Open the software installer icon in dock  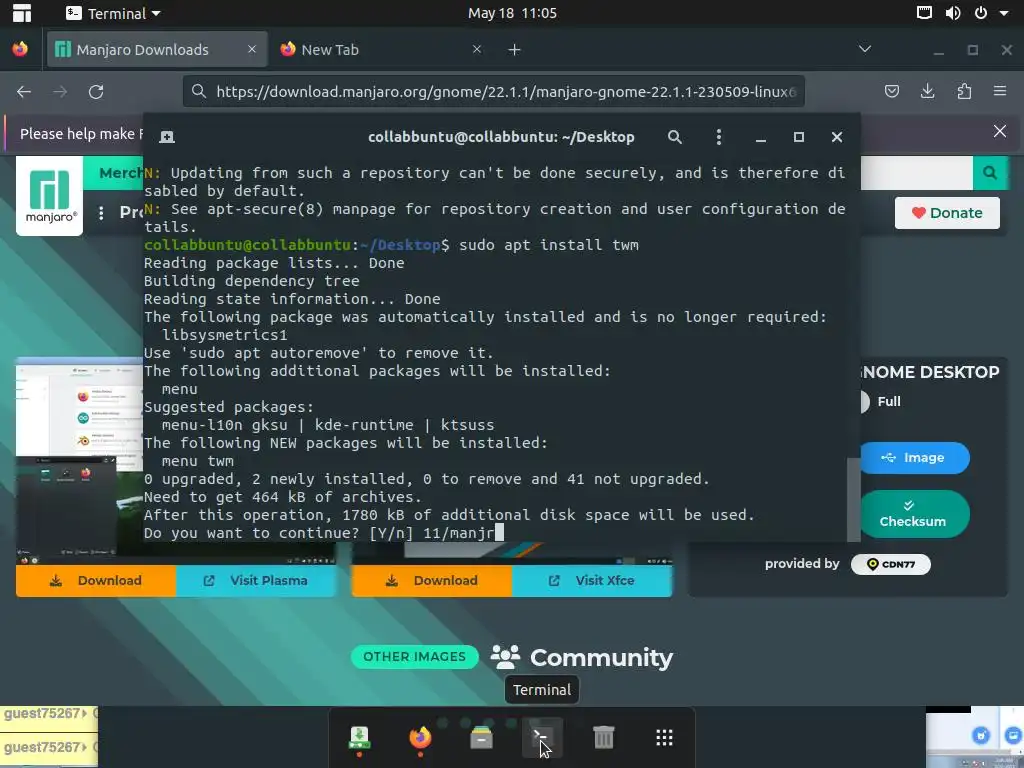359,737
